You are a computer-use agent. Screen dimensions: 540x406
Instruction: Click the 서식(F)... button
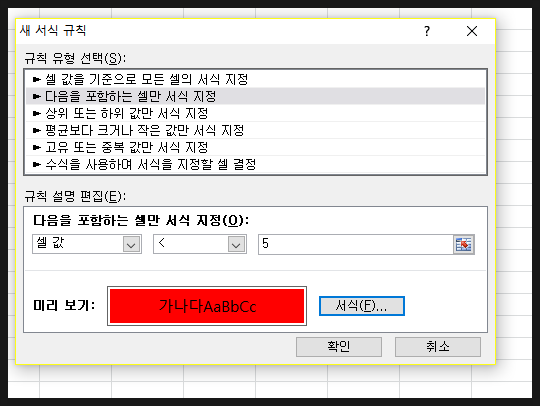(x=362, y=306)
